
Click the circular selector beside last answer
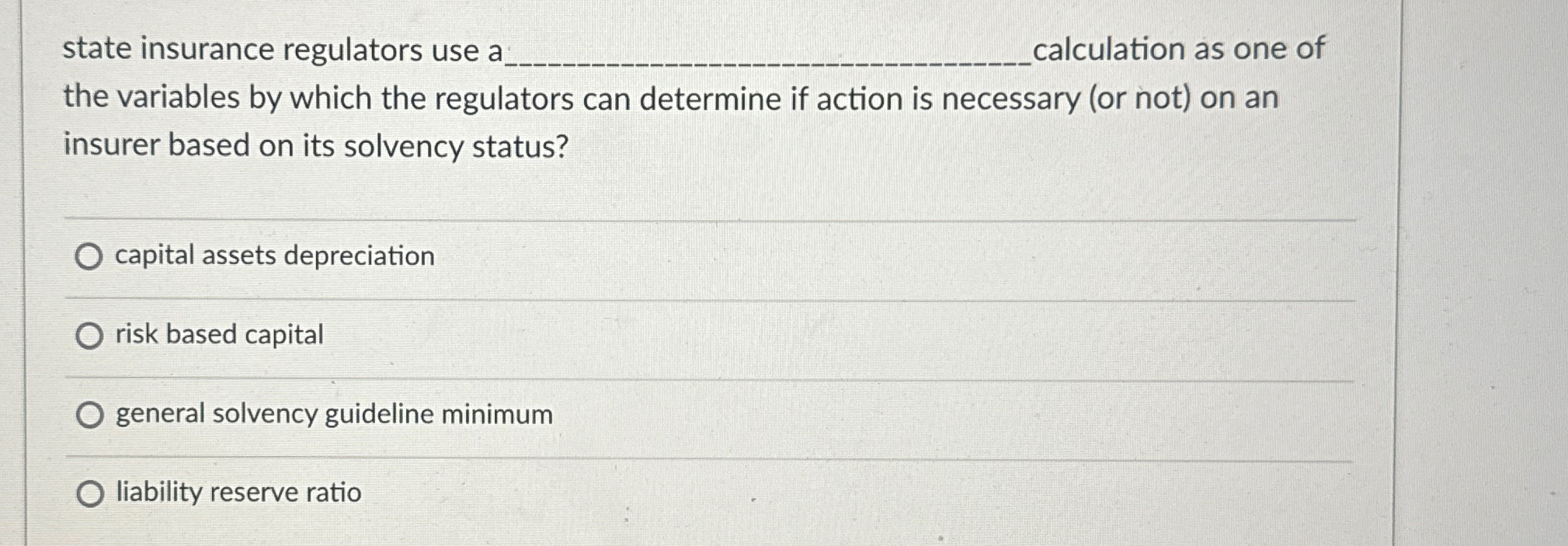[89, 492]
